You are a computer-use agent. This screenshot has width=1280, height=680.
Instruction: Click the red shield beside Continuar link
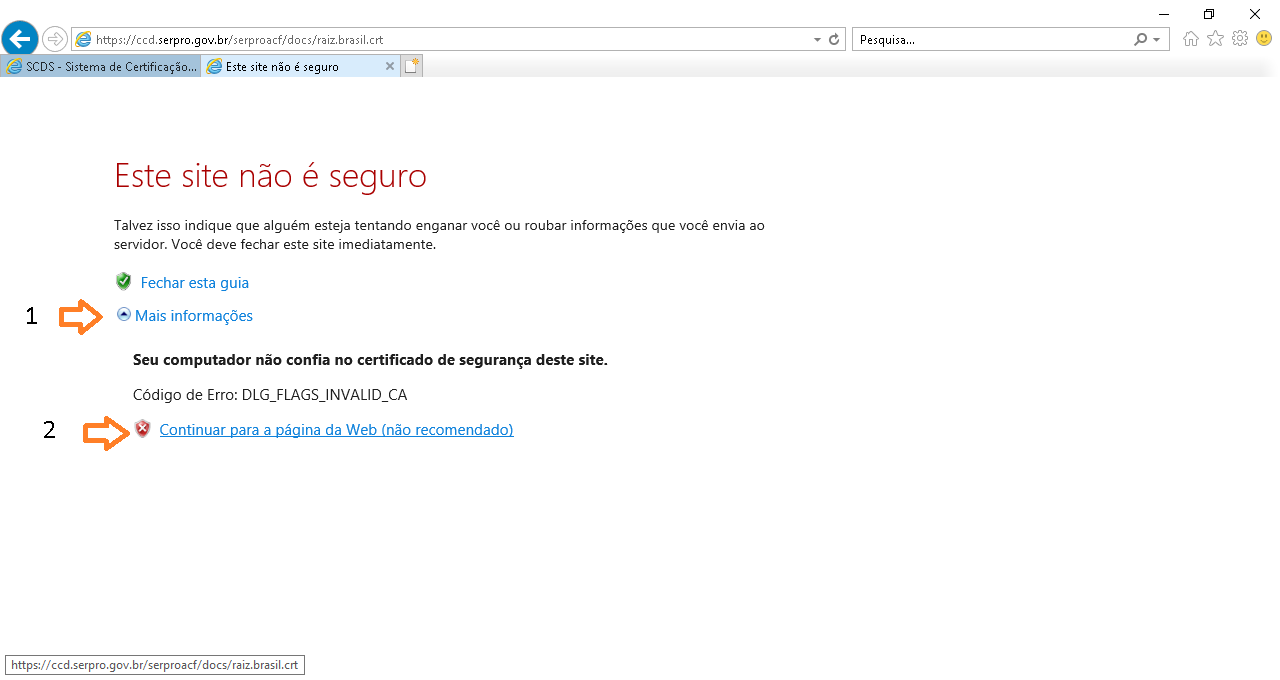pos(143,430)
